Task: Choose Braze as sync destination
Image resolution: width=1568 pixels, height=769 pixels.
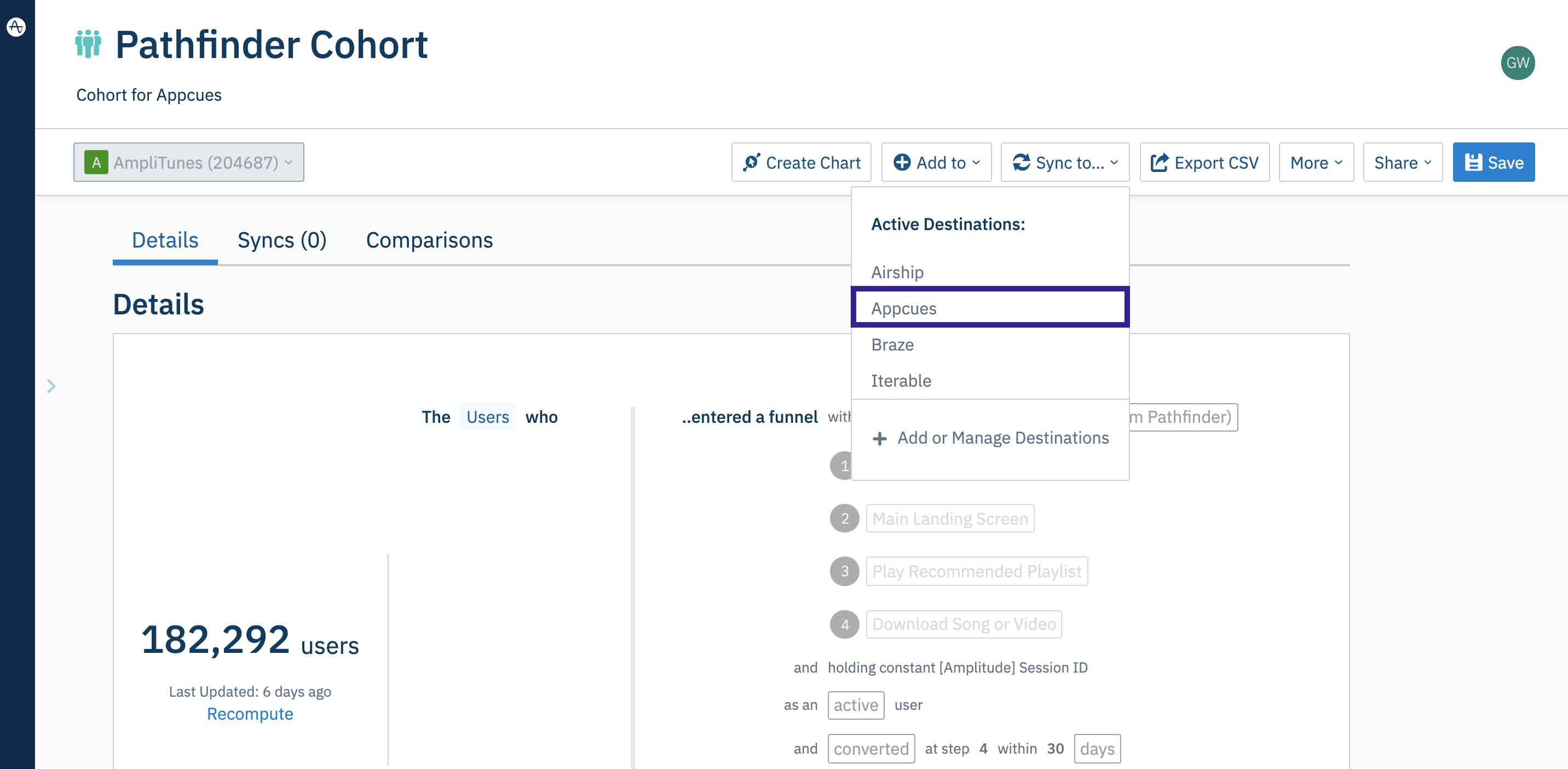Action: (x=892, y=345)
